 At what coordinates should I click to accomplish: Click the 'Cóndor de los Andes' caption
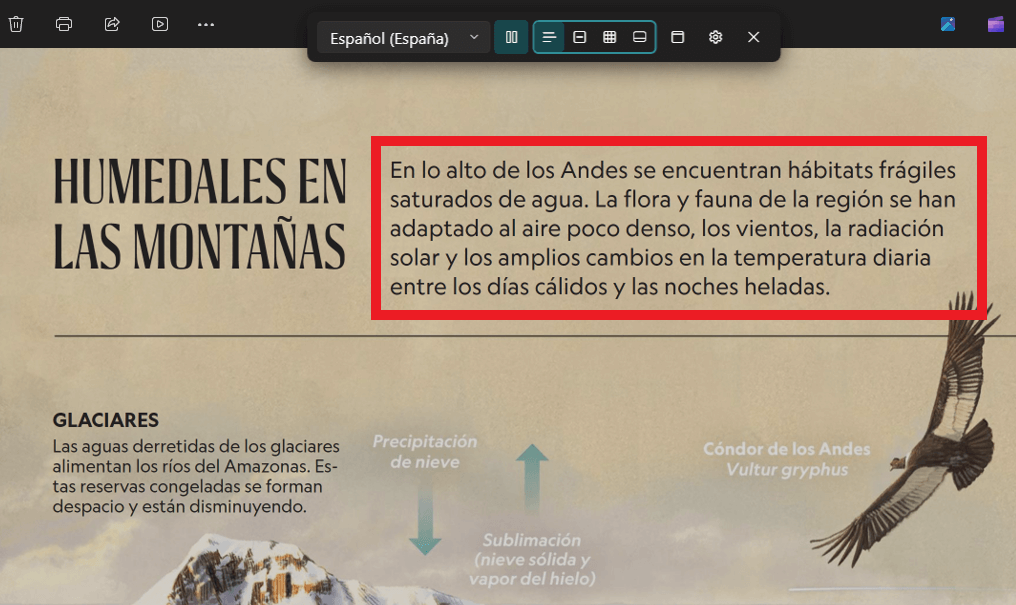click(787, 449)
